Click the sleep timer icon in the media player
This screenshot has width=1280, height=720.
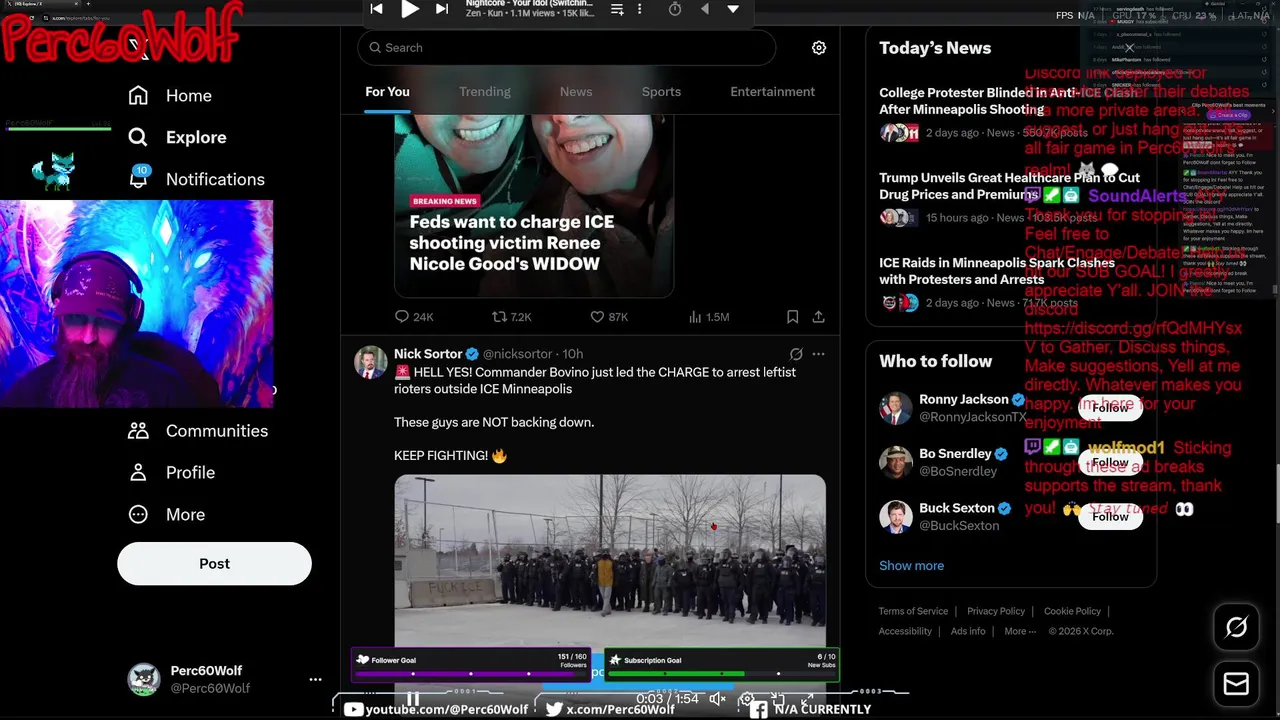[675, 9]
